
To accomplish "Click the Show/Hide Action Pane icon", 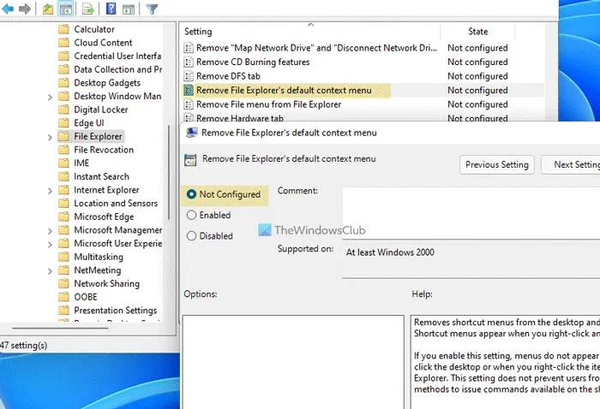I will (129, 9).
